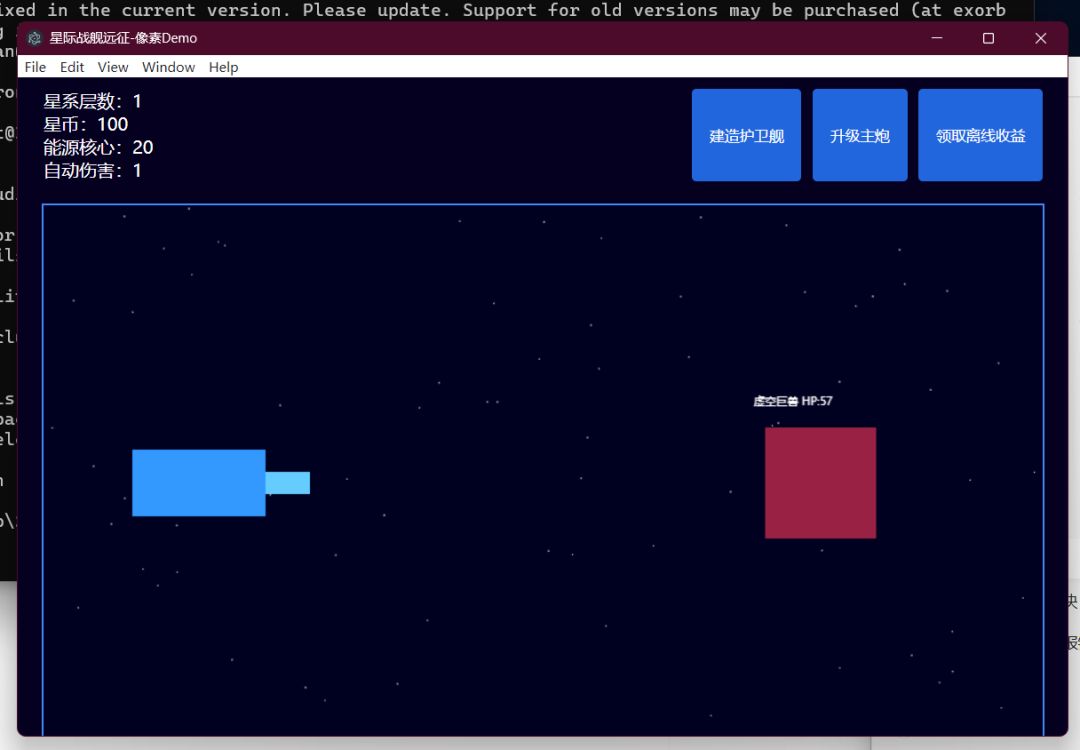The image size is (1080, 750).
Task: Open the Help menu
Action: click(223, 67)
